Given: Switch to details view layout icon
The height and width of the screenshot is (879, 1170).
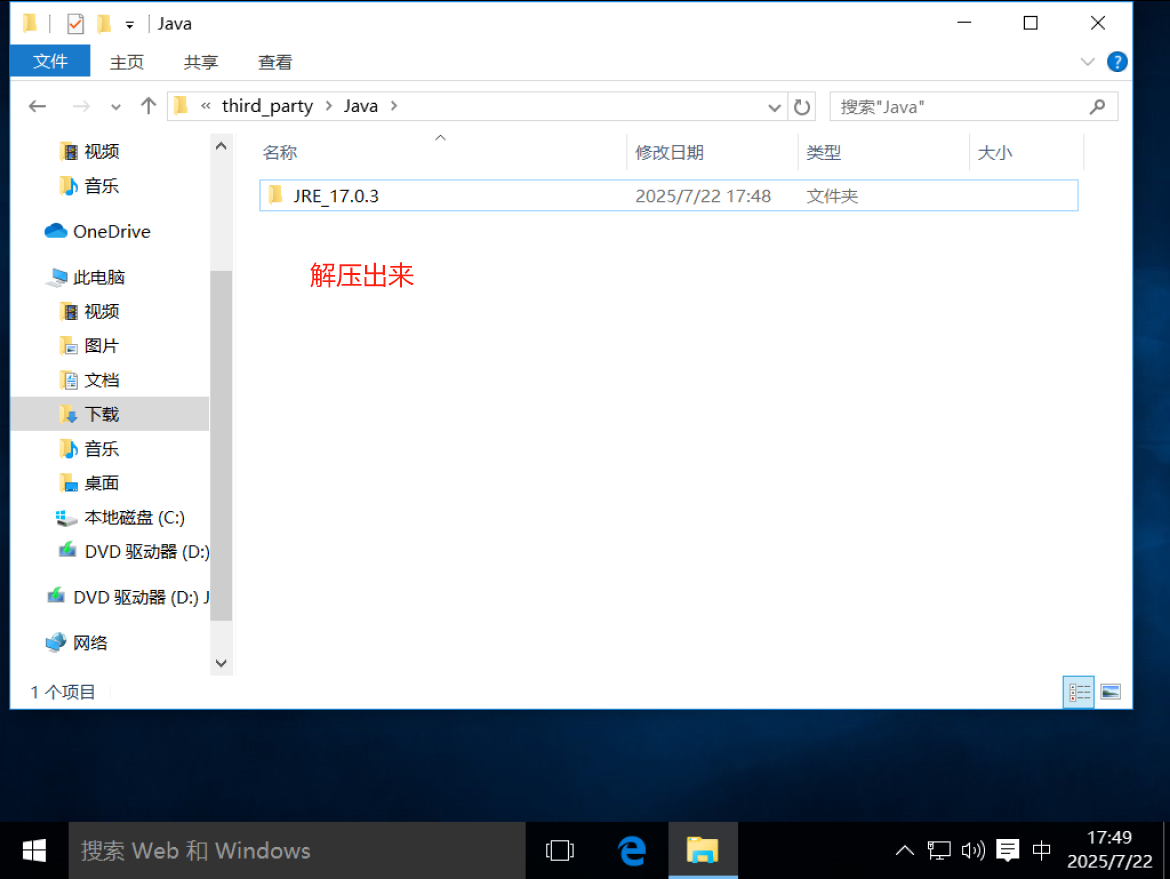Looking at the screenshot, I should coord(1078,692).
